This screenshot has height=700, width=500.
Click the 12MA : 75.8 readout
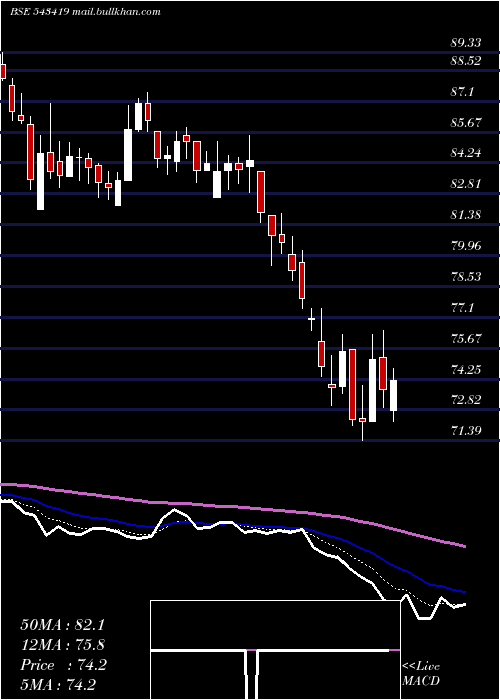[62, 645]
